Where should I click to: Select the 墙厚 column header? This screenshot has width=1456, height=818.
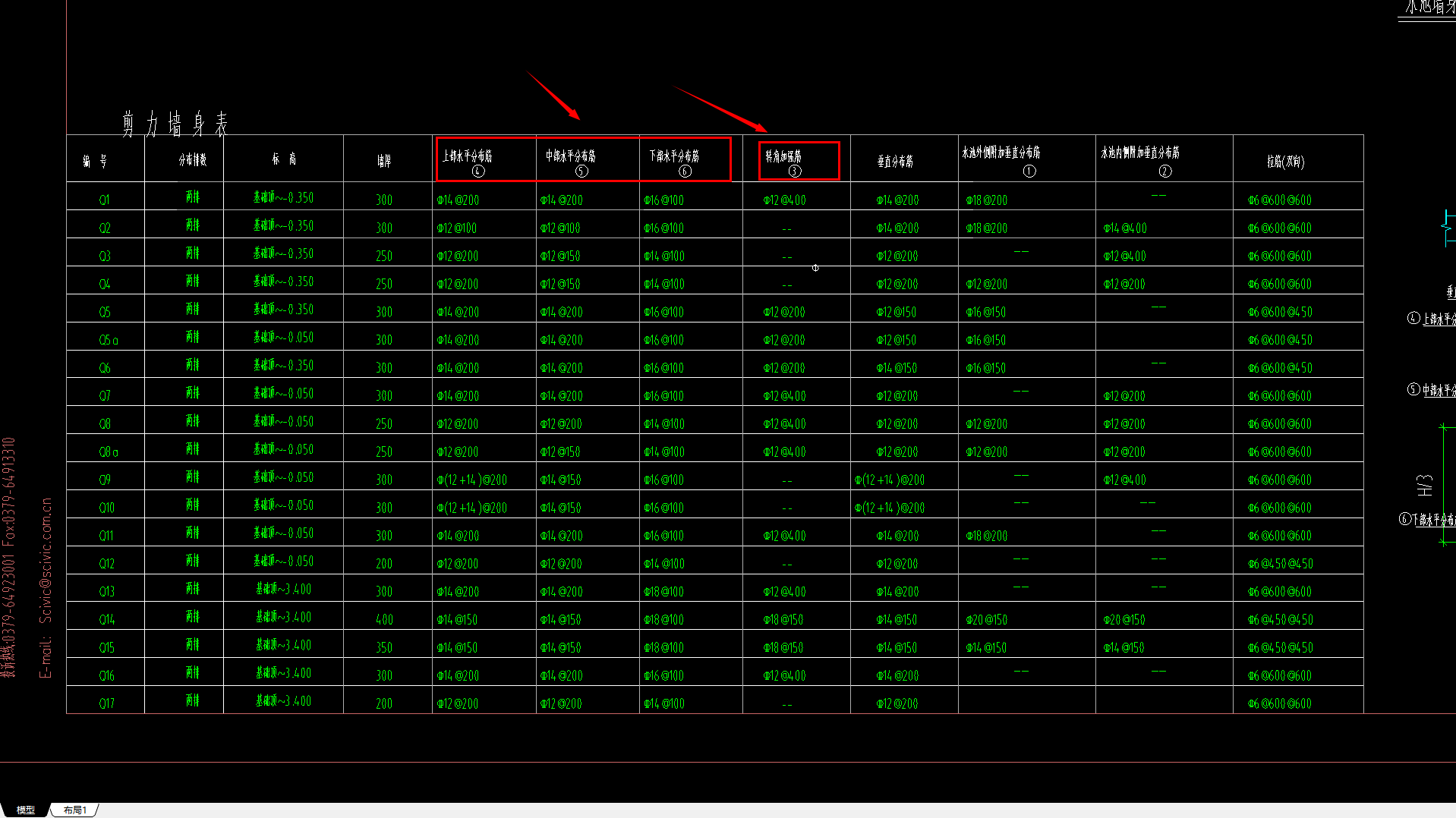(384, 162)
